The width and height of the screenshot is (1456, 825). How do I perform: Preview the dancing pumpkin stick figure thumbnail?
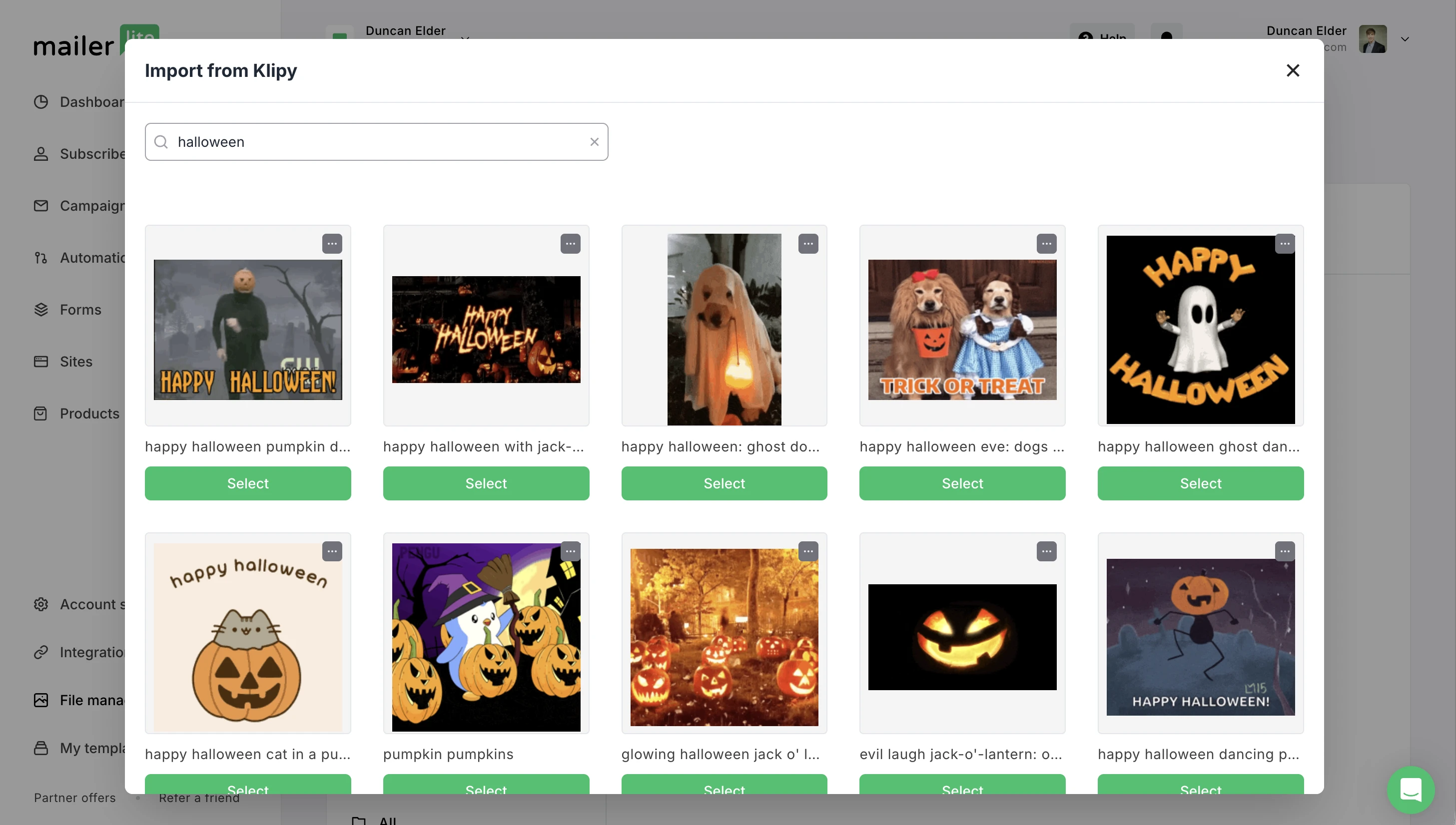pos(1200,637)
